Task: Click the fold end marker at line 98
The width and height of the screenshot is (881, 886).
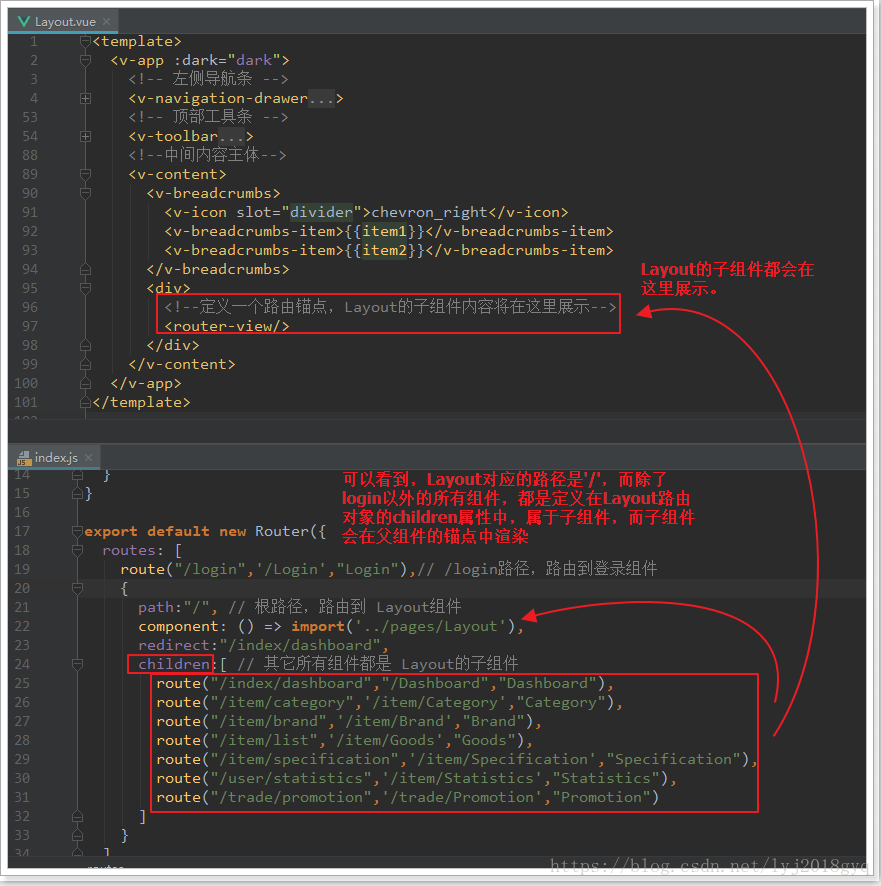Action: click(x=85, y=345)
